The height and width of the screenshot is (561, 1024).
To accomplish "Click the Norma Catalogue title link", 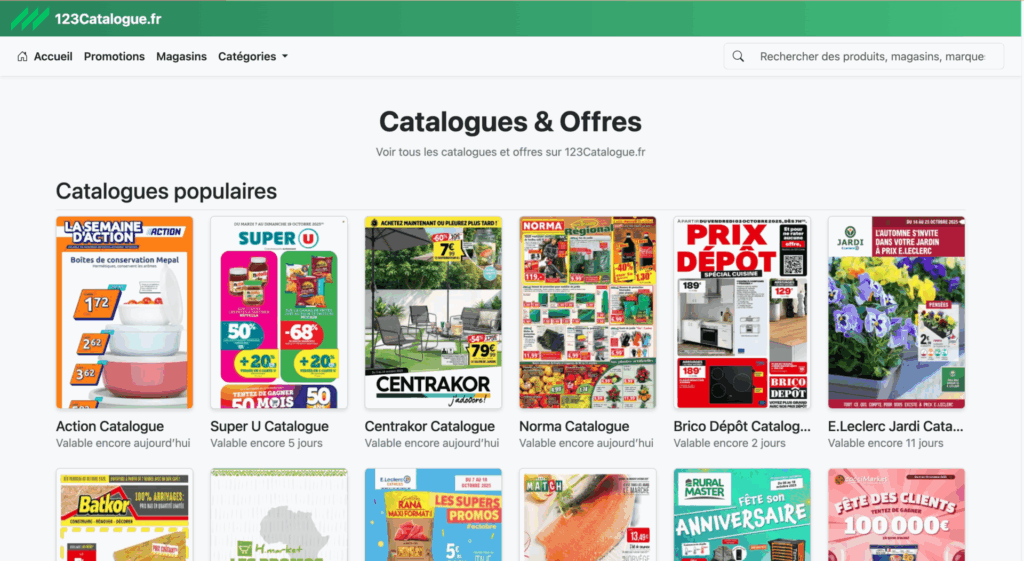I will pos(574,426).
